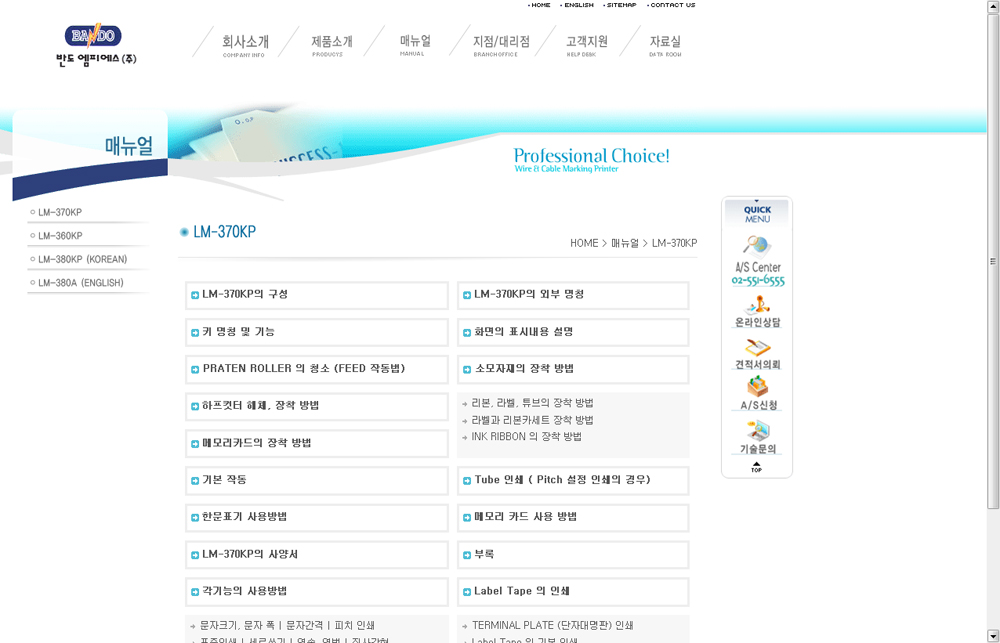The height and width of the screenshot is (643, 1000).
Task: Open 회사소개 main menu
Action: 244,43
